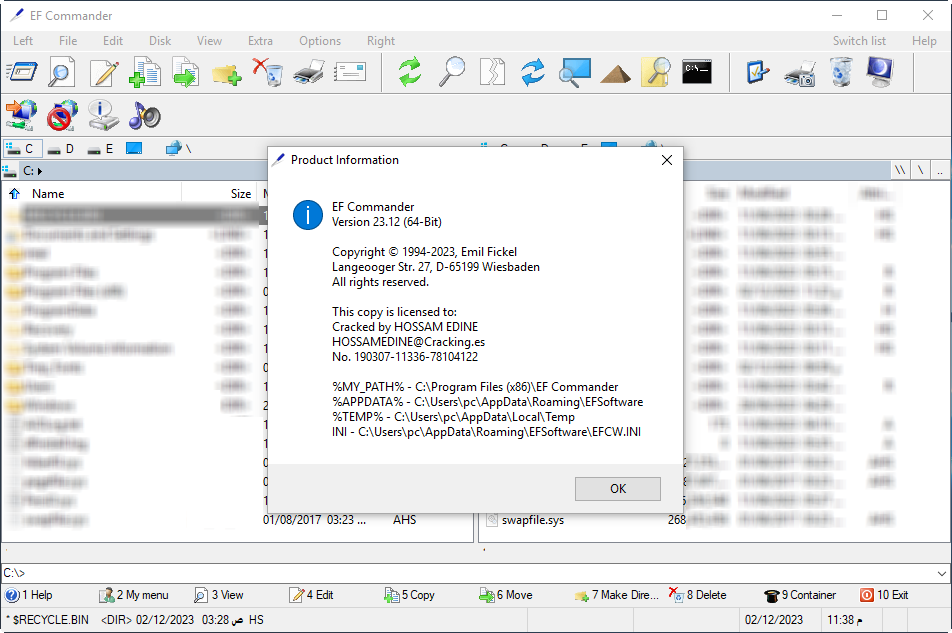Screen dimensions: 952x633
Task: Click the blue desktop monitor toolbar icon
Action: [x=880, y=72]
